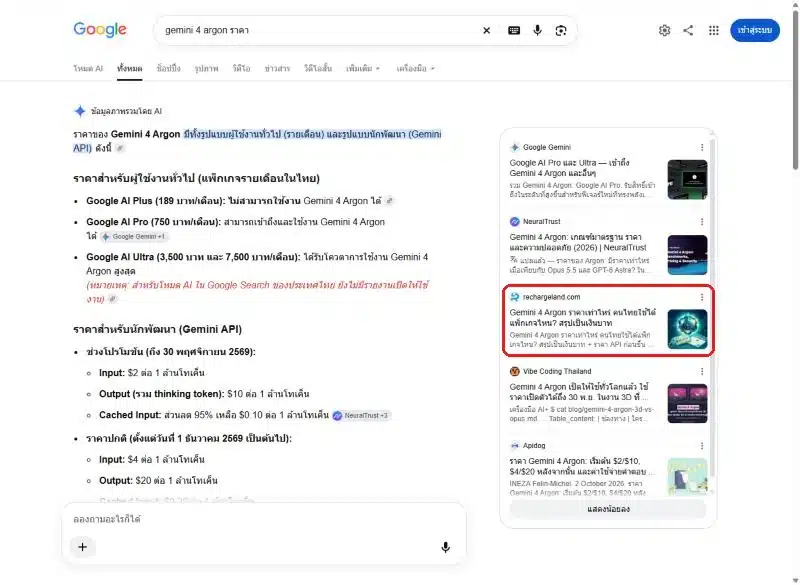Click link icon after the red note
The height and width of the screenshot is (585, 800).
(112, 299)
